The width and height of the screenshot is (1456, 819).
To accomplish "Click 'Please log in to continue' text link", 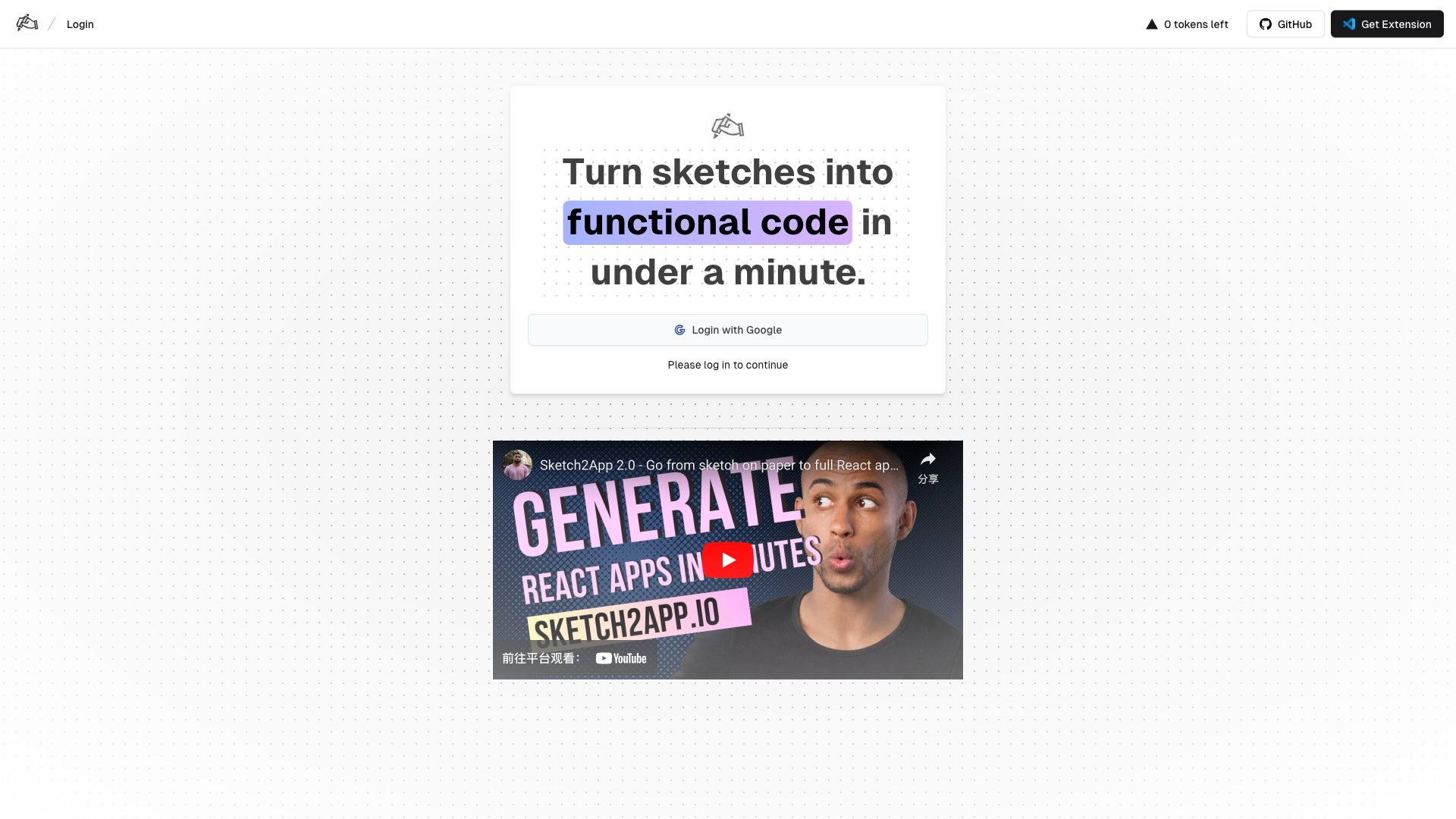I will point(728,365).
